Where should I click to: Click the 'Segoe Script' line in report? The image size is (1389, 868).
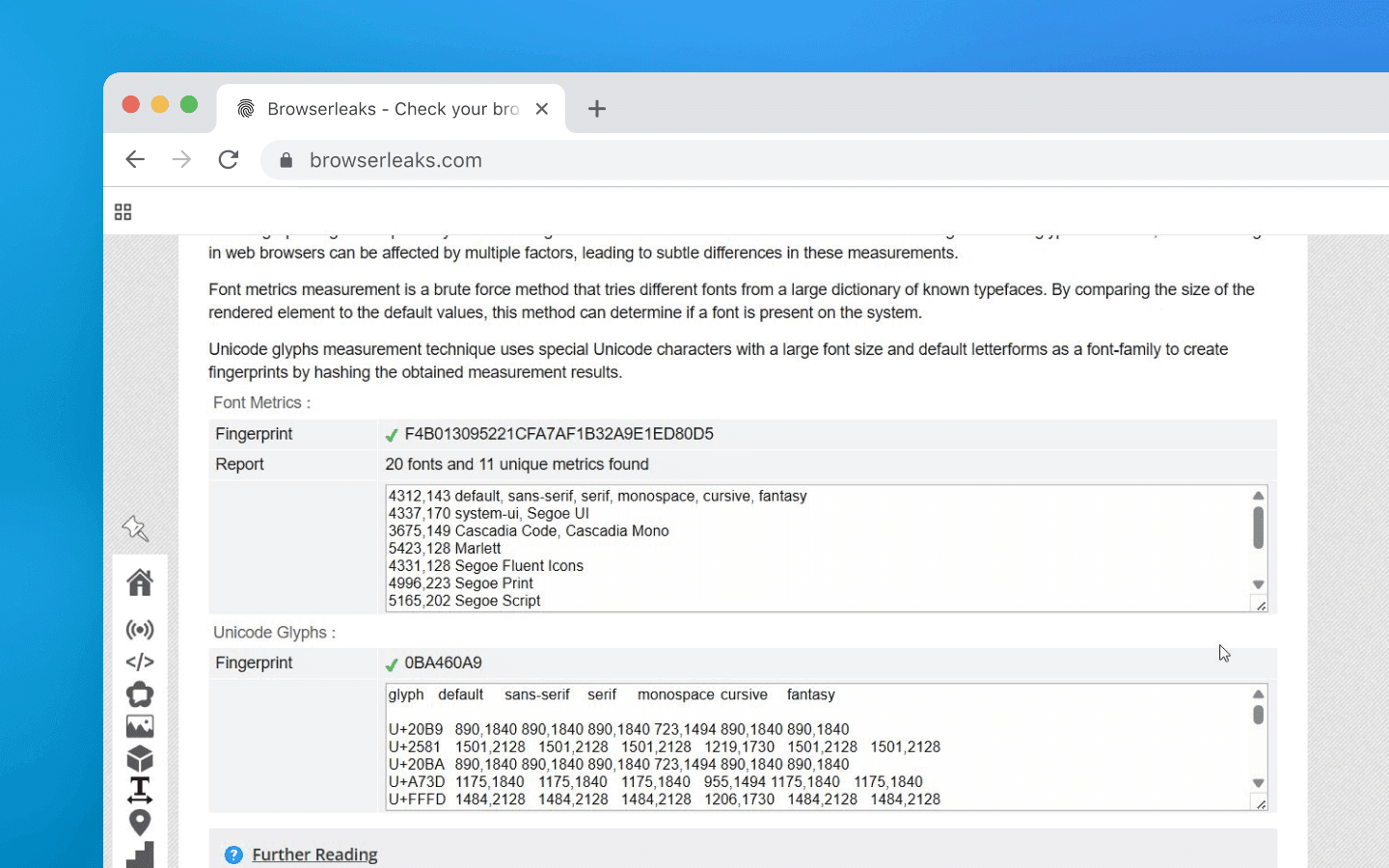(x=464, y=601)
